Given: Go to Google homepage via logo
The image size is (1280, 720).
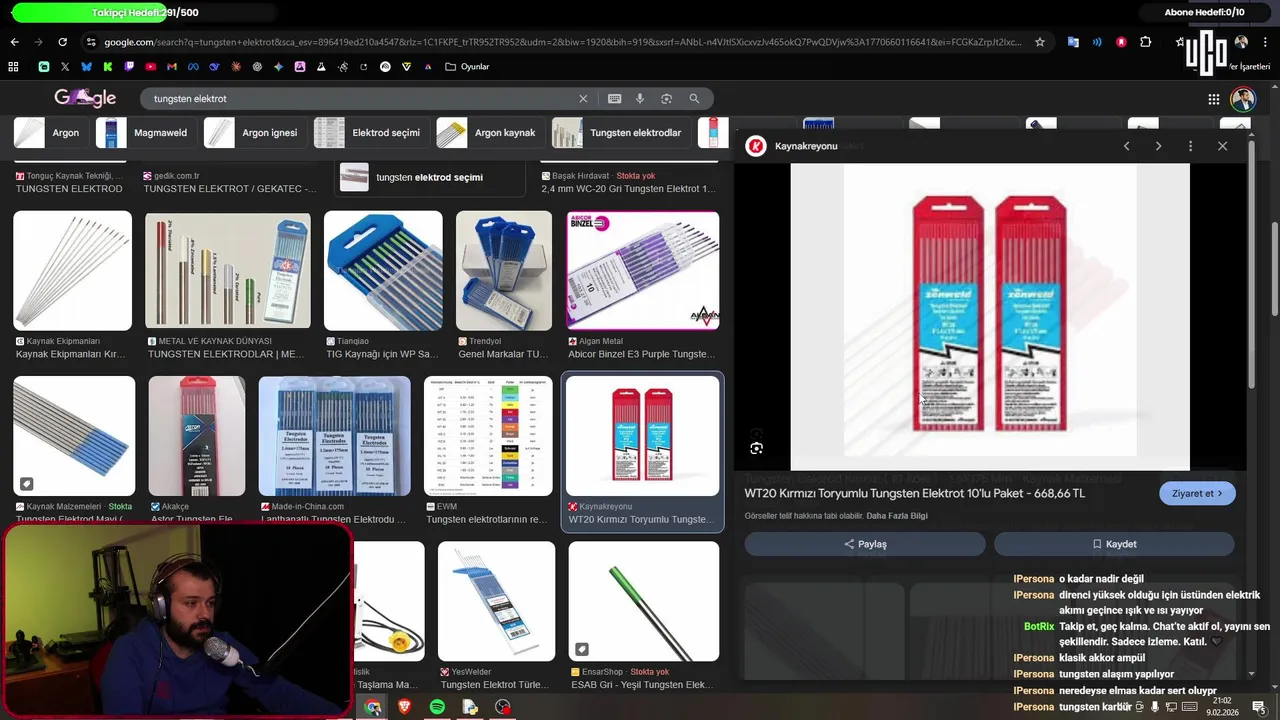Looking at the screenshot, I should [x=85, y=98].
